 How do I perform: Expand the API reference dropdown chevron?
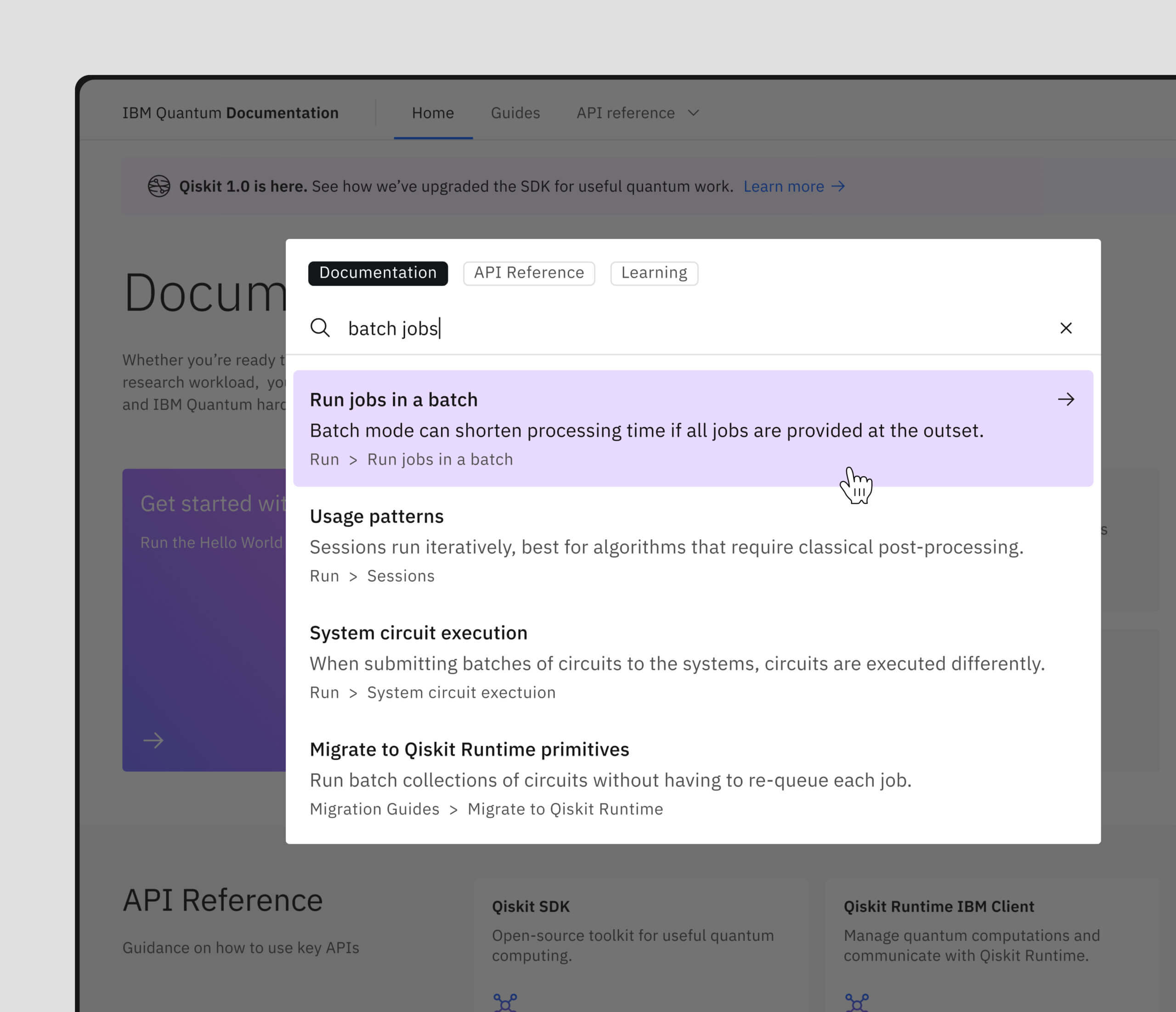click(x=693, y=113)
